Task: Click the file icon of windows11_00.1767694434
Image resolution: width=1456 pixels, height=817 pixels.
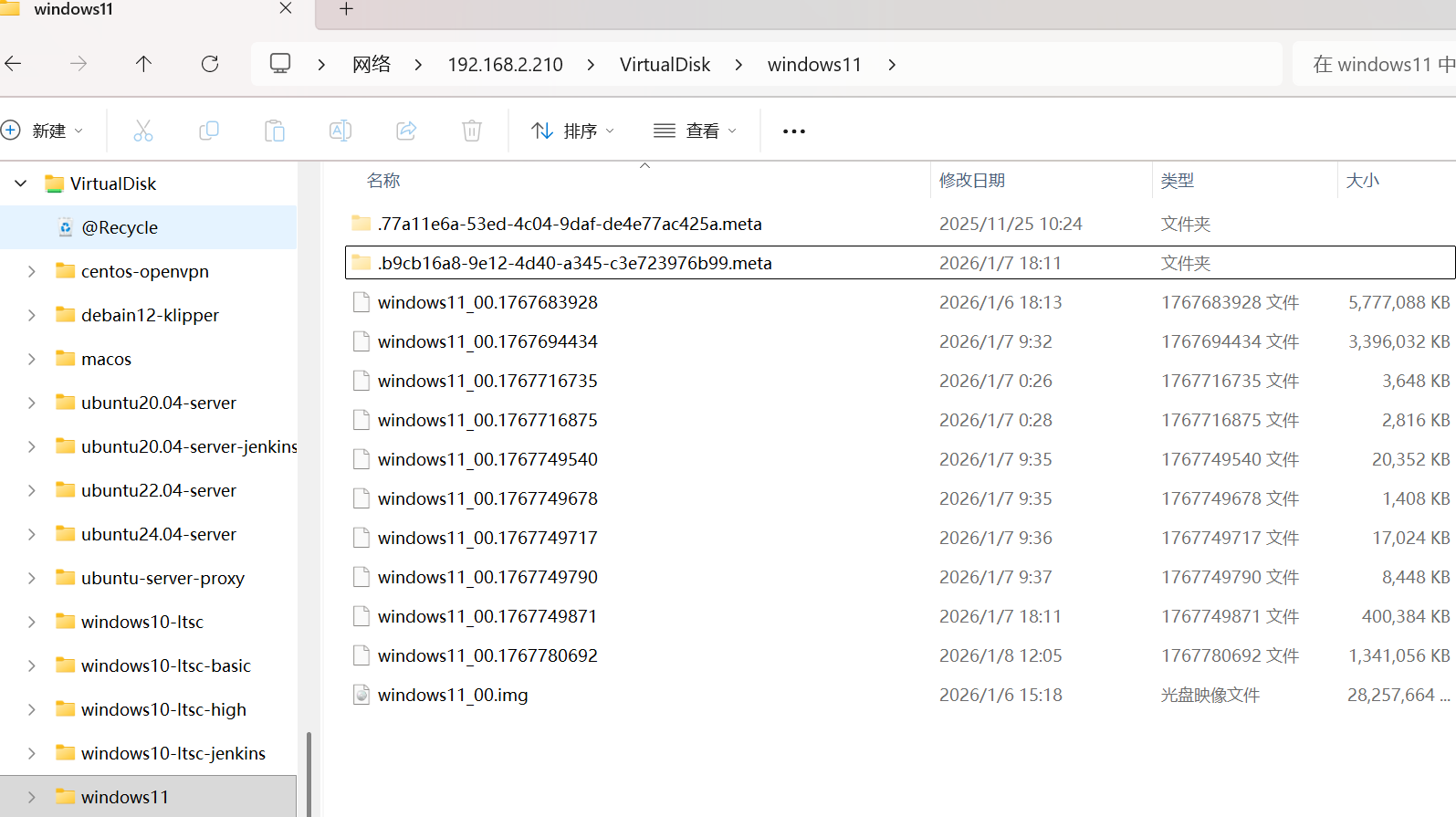Action: point(361,341)
